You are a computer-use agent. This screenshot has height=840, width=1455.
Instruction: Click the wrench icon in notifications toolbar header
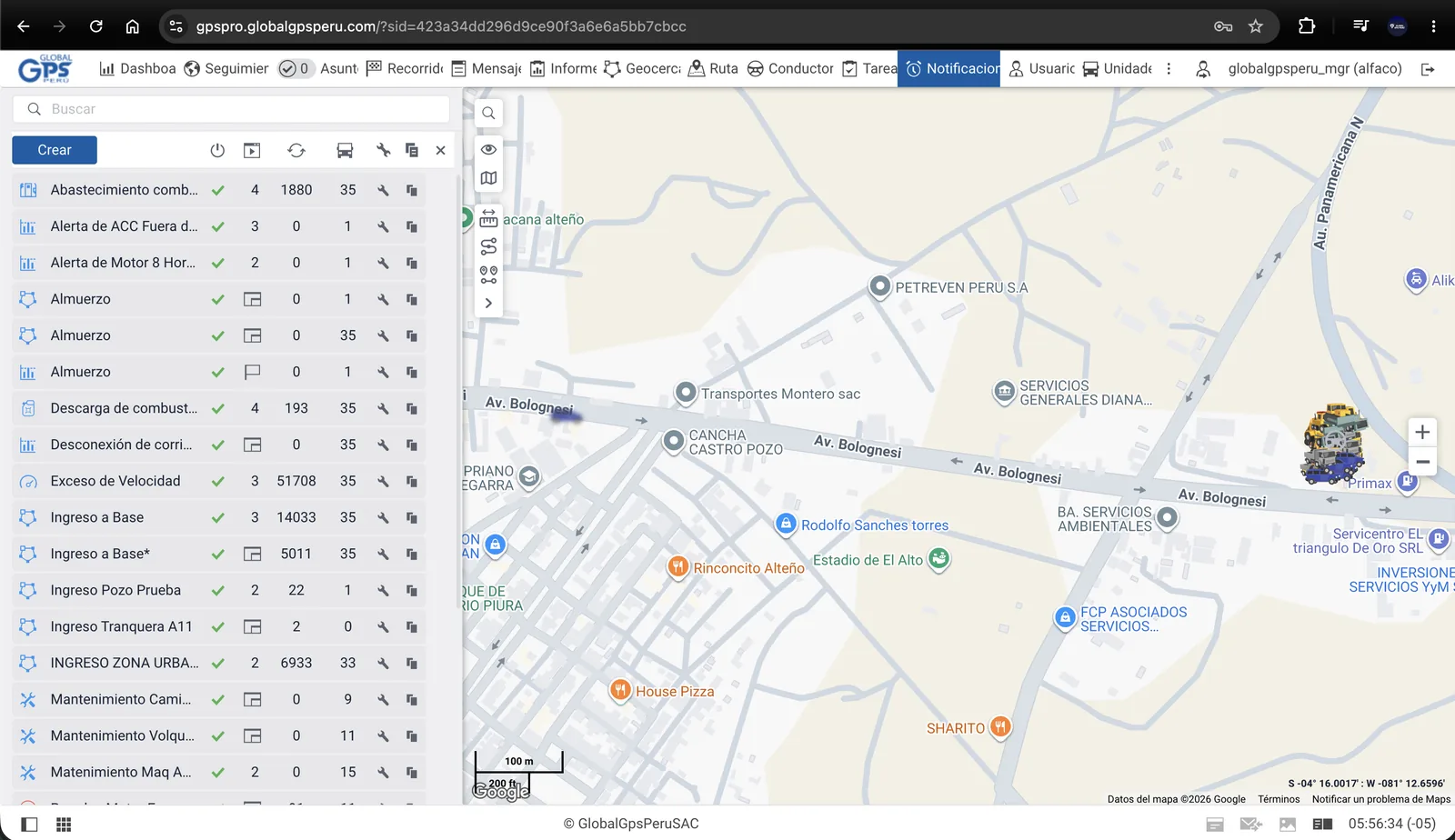(383, 150)
